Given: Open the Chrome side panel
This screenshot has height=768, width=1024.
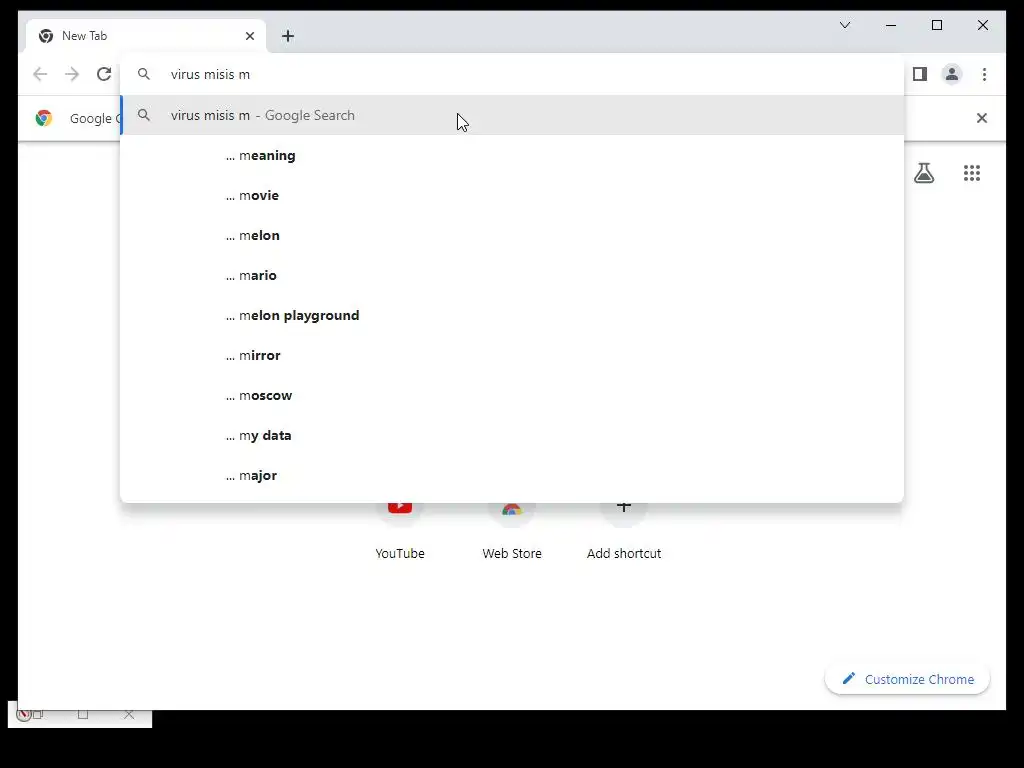Looking at the screenshot, I should click(920, 74).
